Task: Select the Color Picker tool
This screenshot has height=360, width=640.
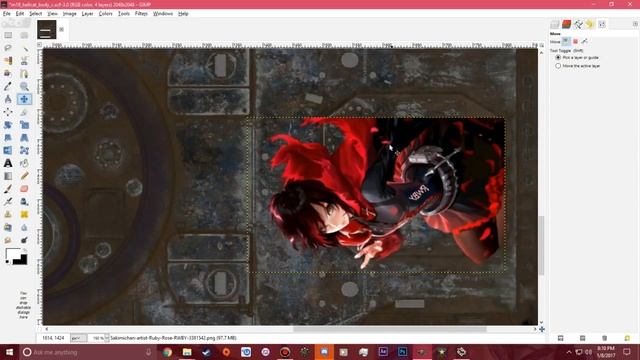Action: point(8,86)
